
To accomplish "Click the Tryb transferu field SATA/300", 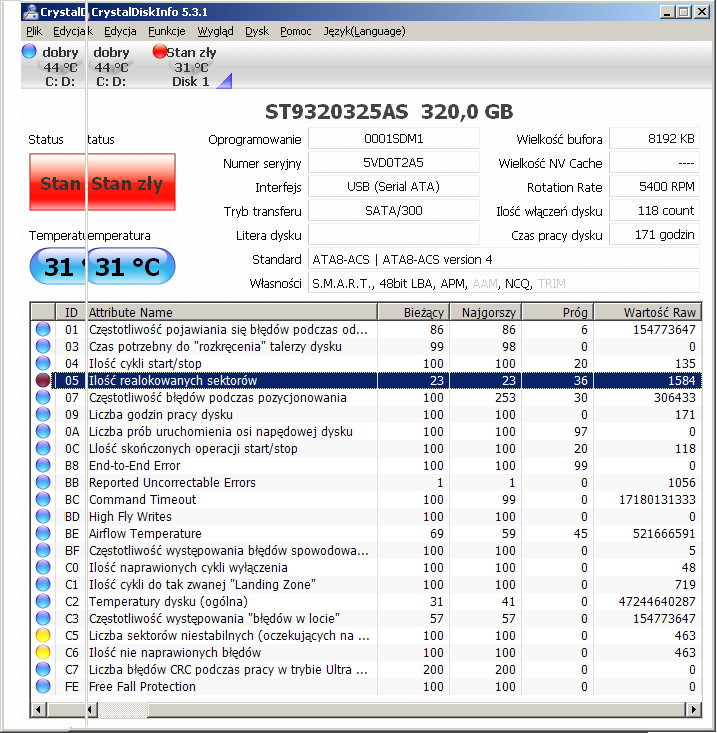I will point(394,210).
